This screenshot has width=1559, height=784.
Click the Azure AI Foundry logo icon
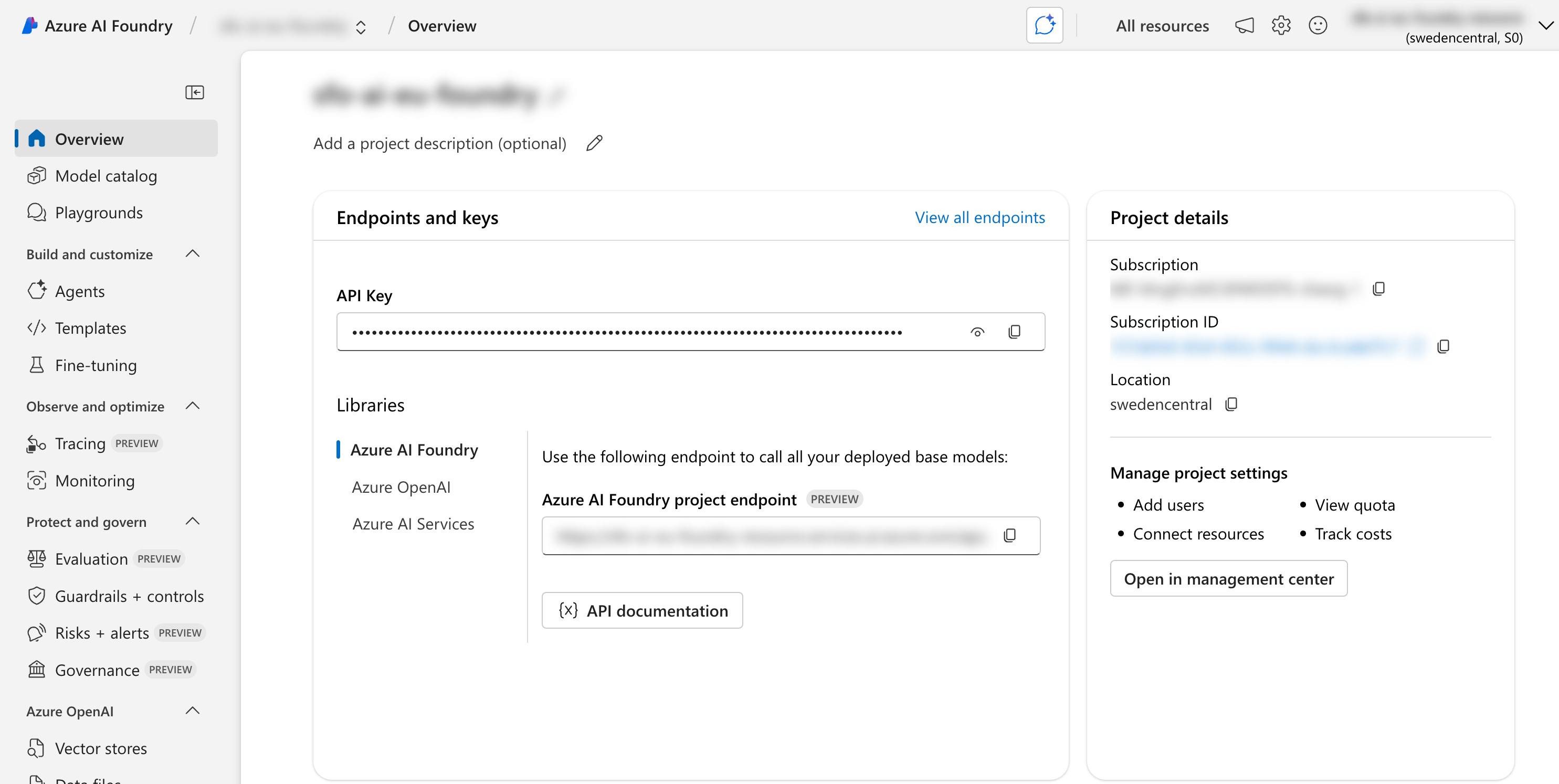click(29, 25)
